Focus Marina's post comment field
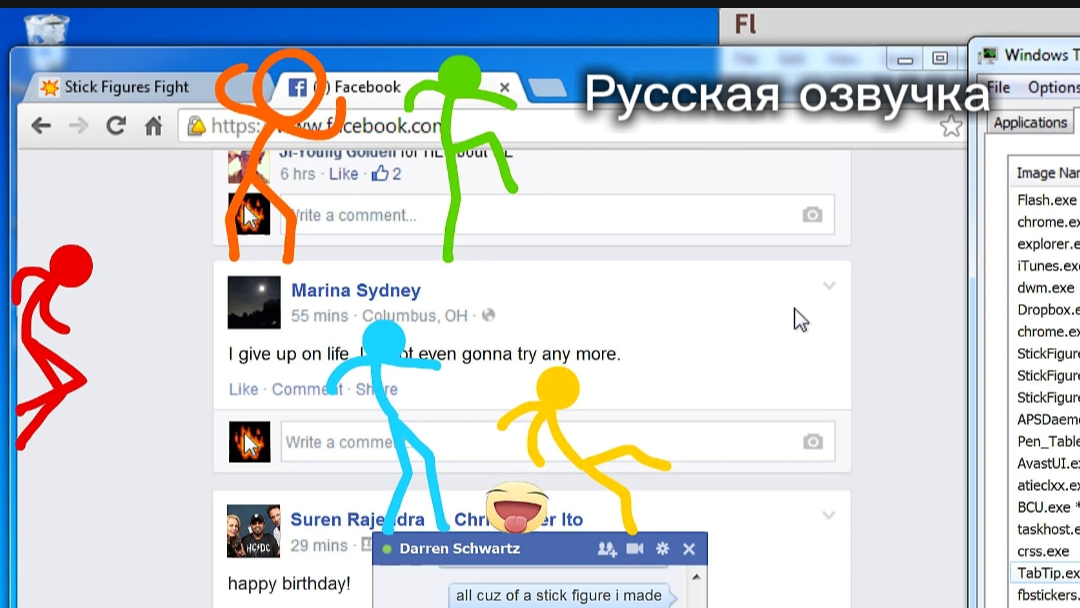Screen dimensions: 1080x608 [x=558, y=441]
